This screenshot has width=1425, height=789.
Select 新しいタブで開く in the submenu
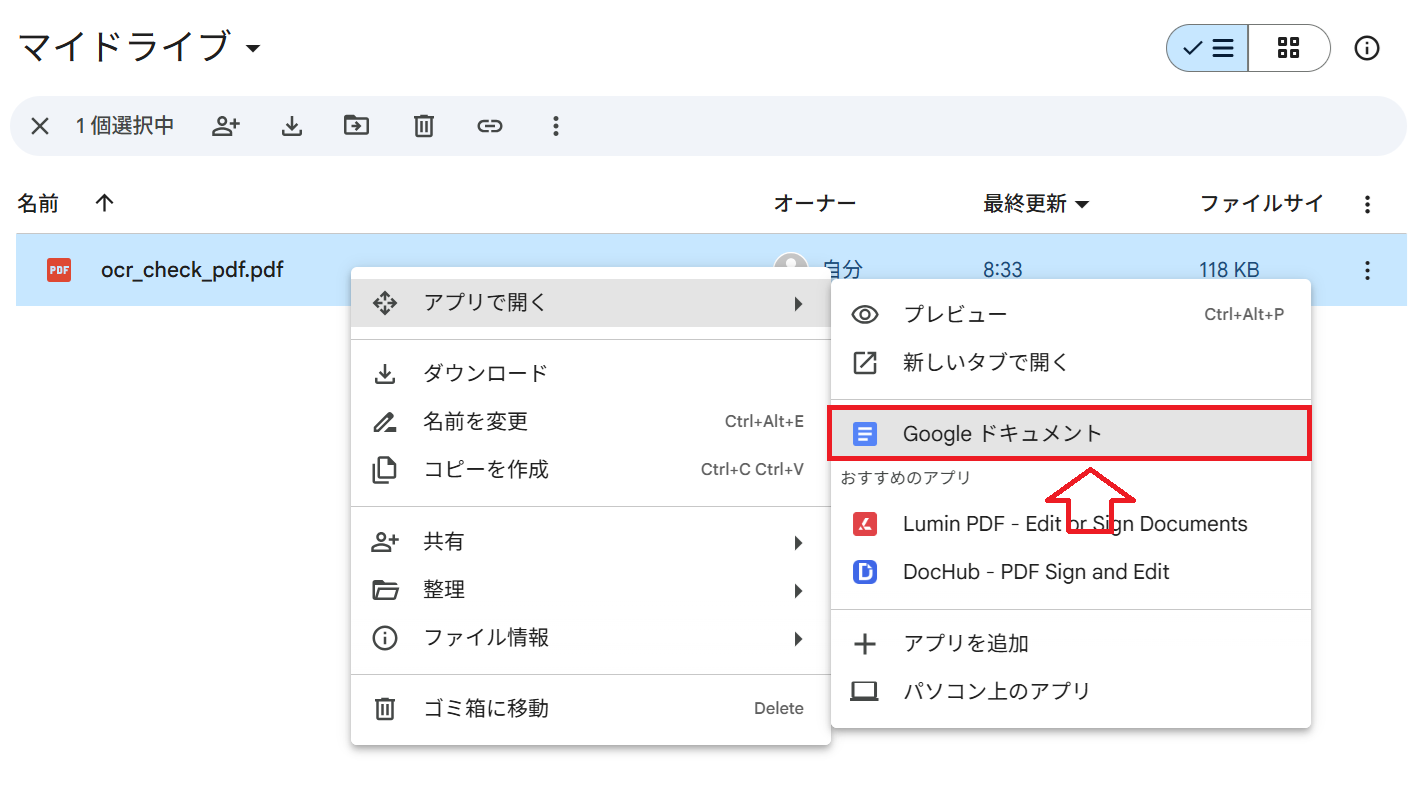tap(1071, 362)
